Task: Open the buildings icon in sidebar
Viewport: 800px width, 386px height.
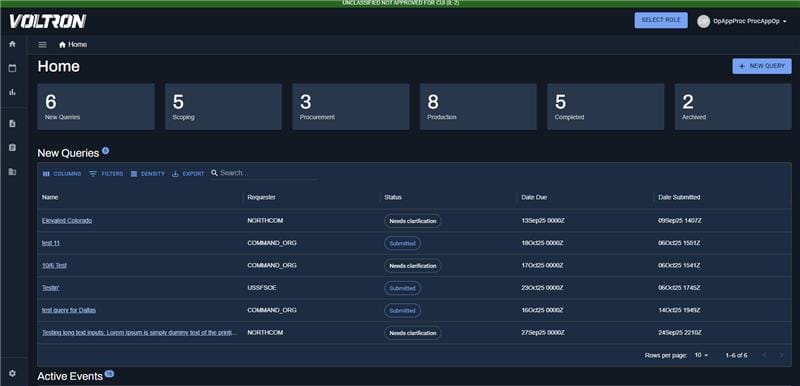Action: [x=12, y=172]
